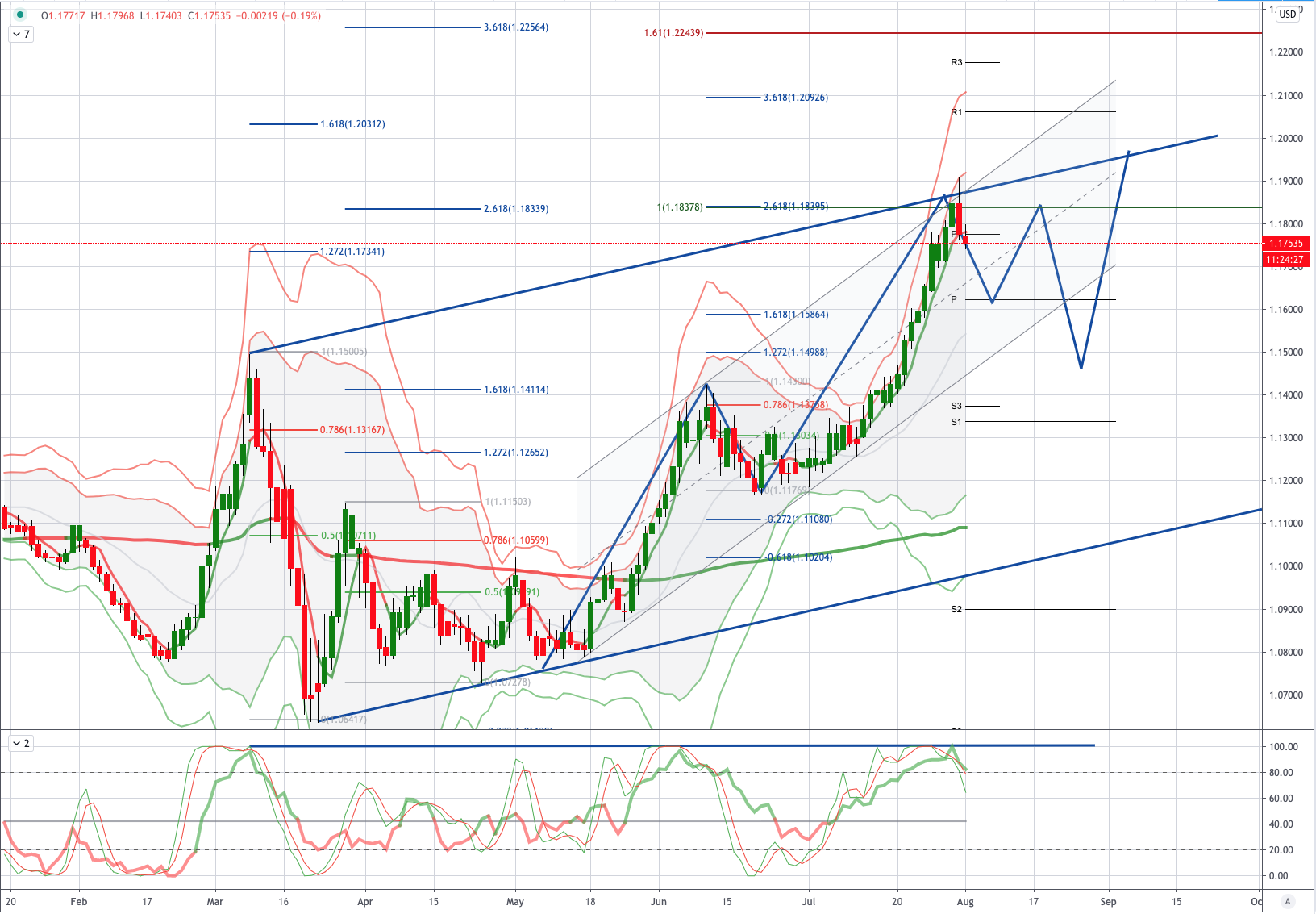
Task: Click the 80.00 tick on oscillator scale
Action: [x=1281, y=773]
